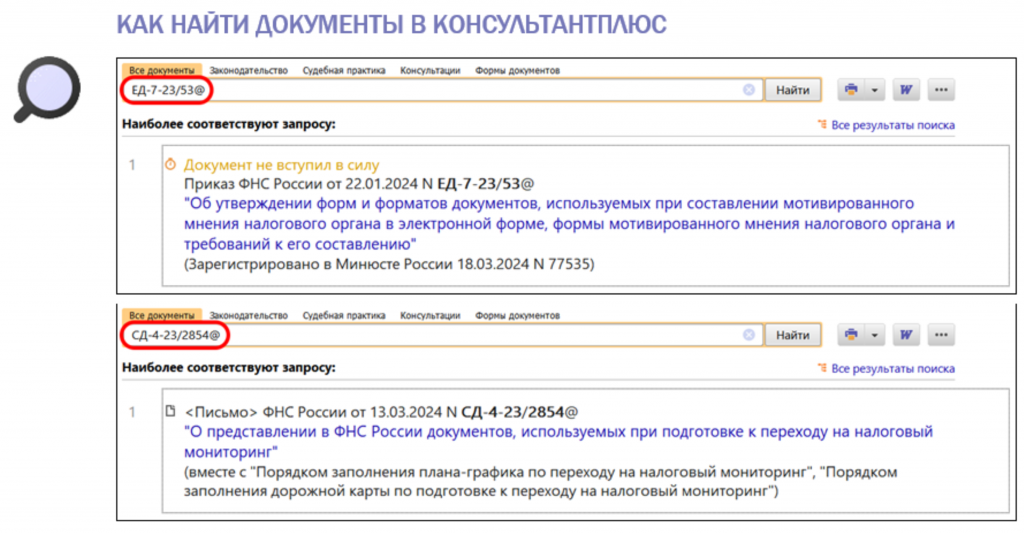1024x533 pixels.
Task: Click Найти button next to ЕД-7-23/53@
Action: 793,89
